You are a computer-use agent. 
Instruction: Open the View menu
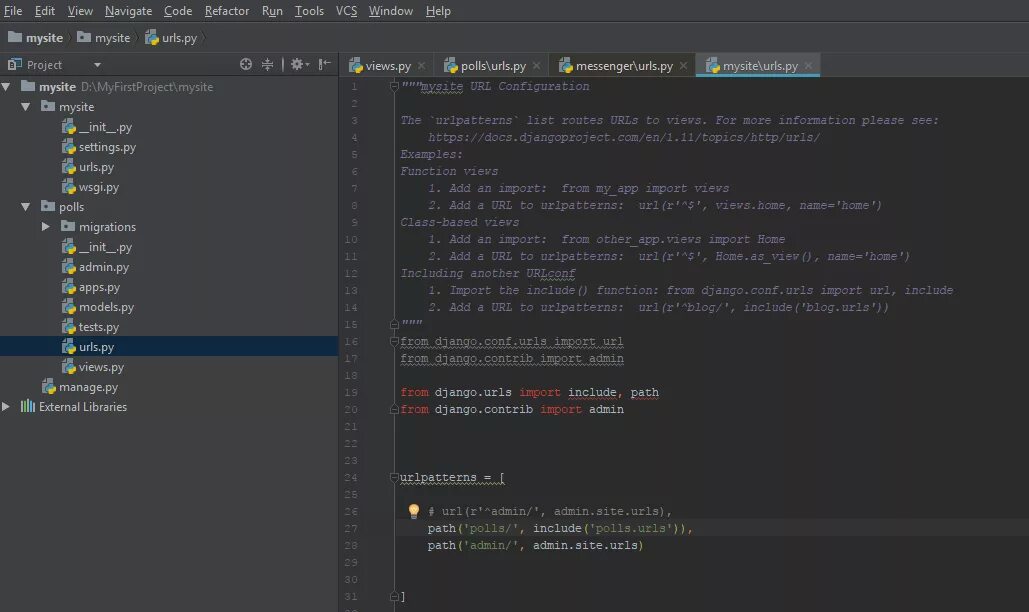pos(80,11)
